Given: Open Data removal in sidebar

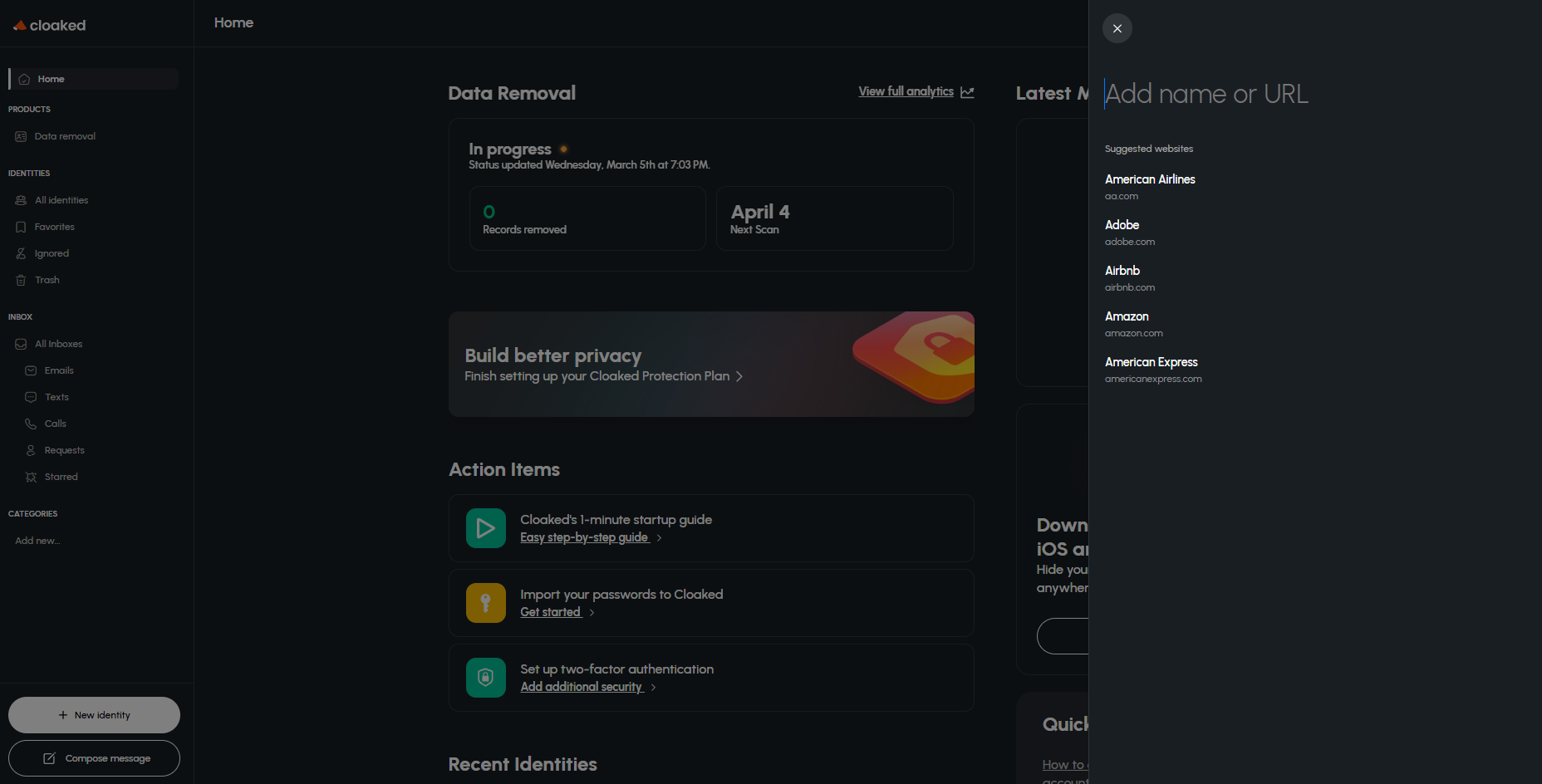Looking at the screenshot, I should pyautogui.click(x=65, y=136).
